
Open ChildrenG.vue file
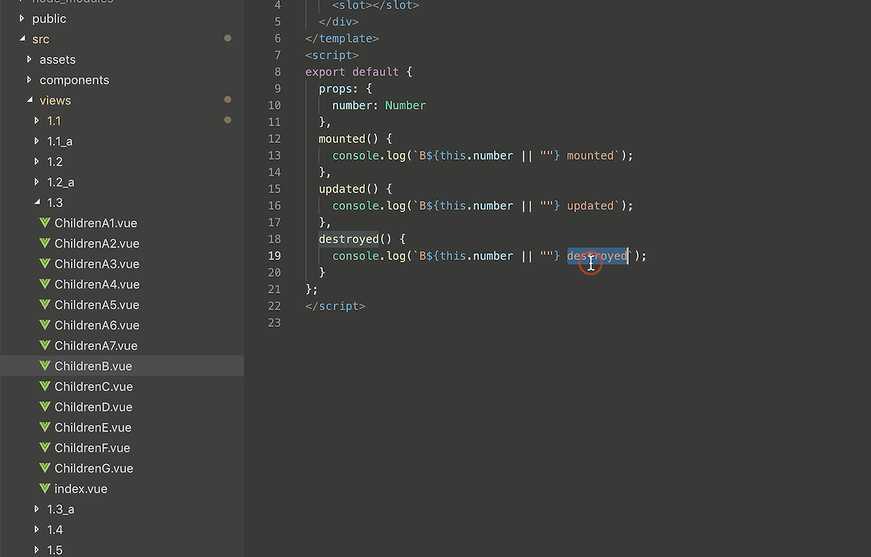pyautogui.click(x=94, y=468)
